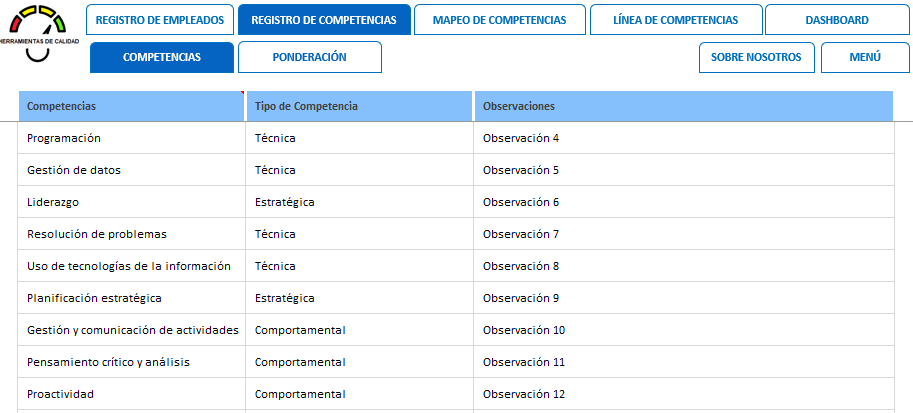Click the Sobre Nosotros button
Image resolution: width=913 pixels, height=413 pixels.
(x=756, y=58)
